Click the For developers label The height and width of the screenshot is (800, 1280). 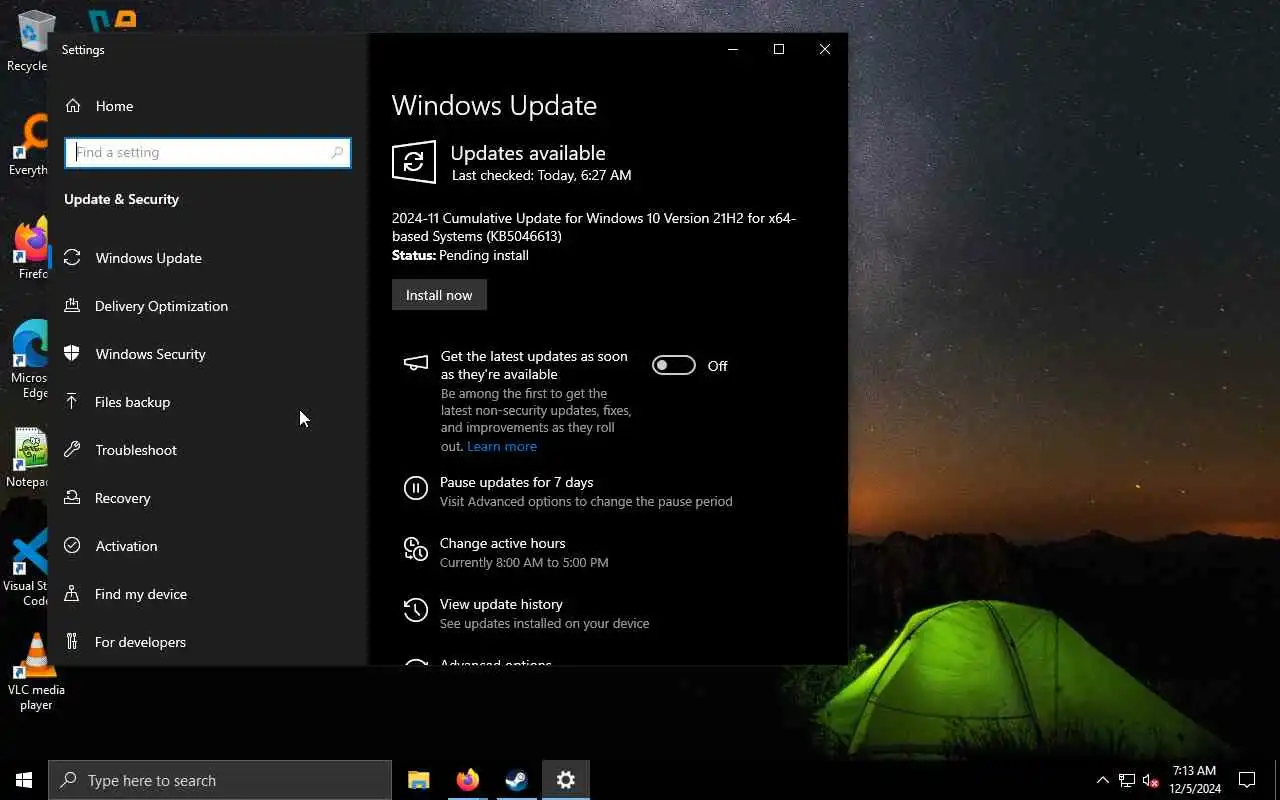click(140, 642)
